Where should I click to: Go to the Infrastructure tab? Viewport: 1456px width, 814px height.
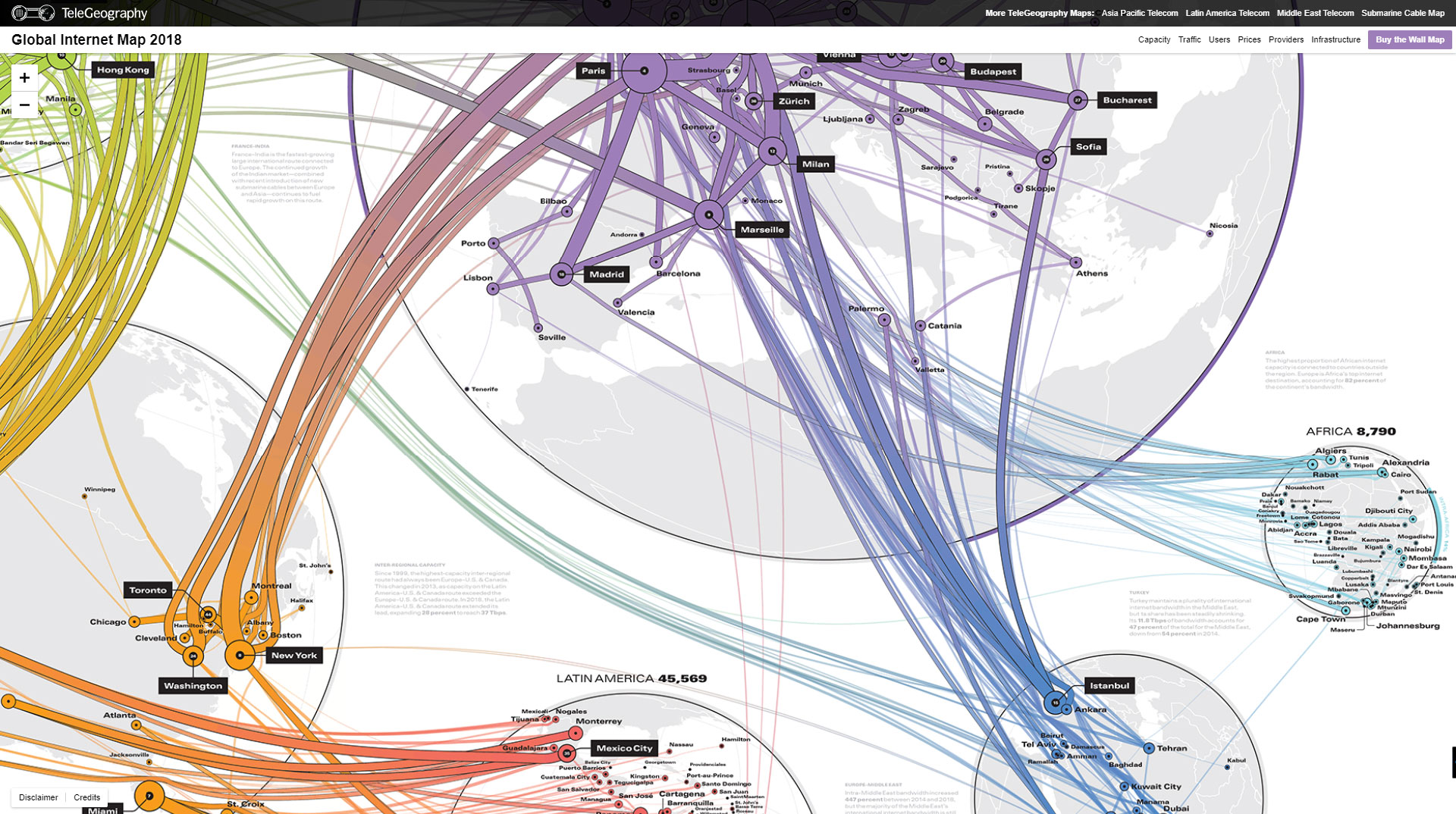tap(1335, 39)
